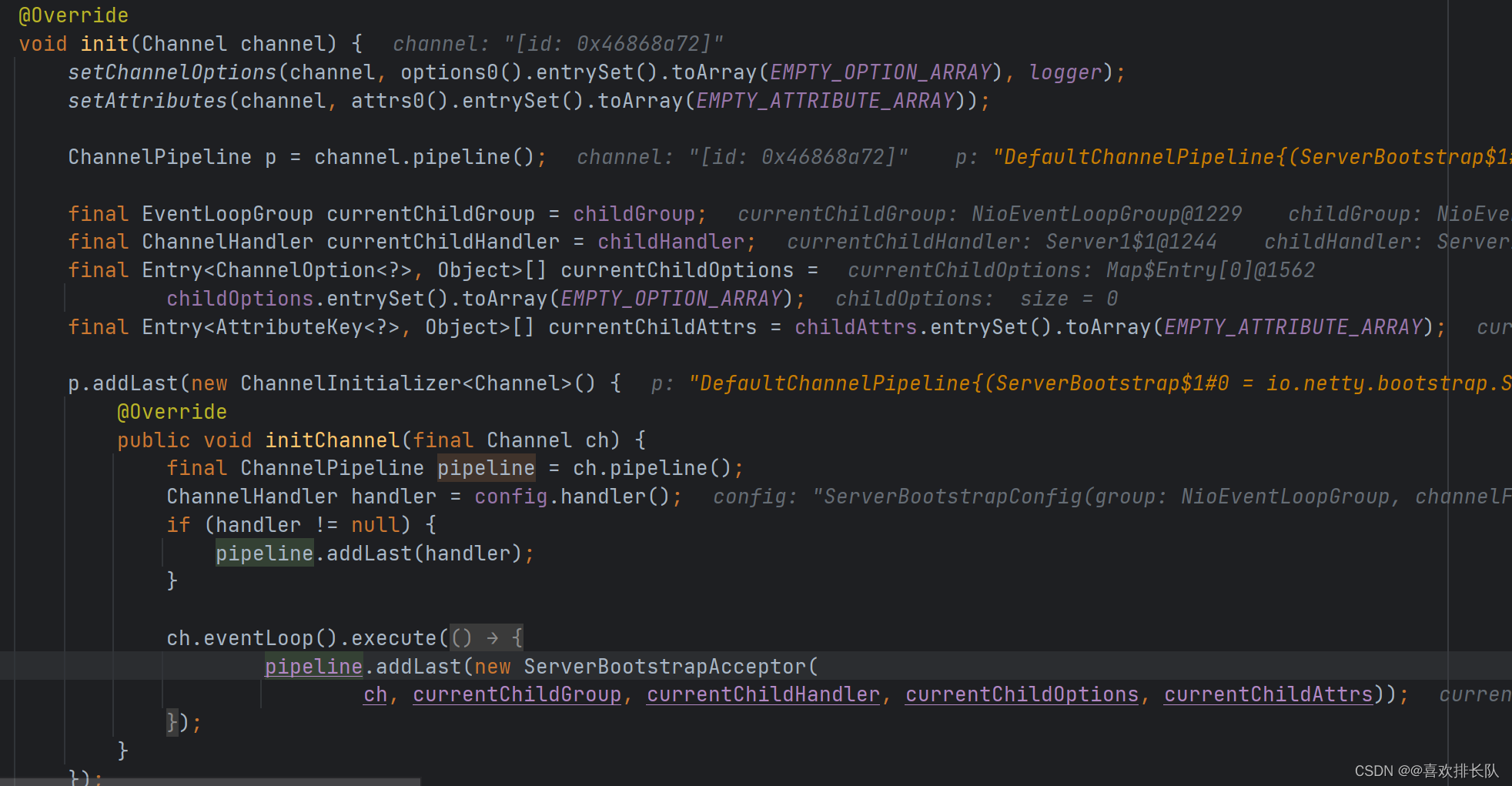Click options0() in the setChannelOptions line
1512x786 pixels.
tap(461, 72)
